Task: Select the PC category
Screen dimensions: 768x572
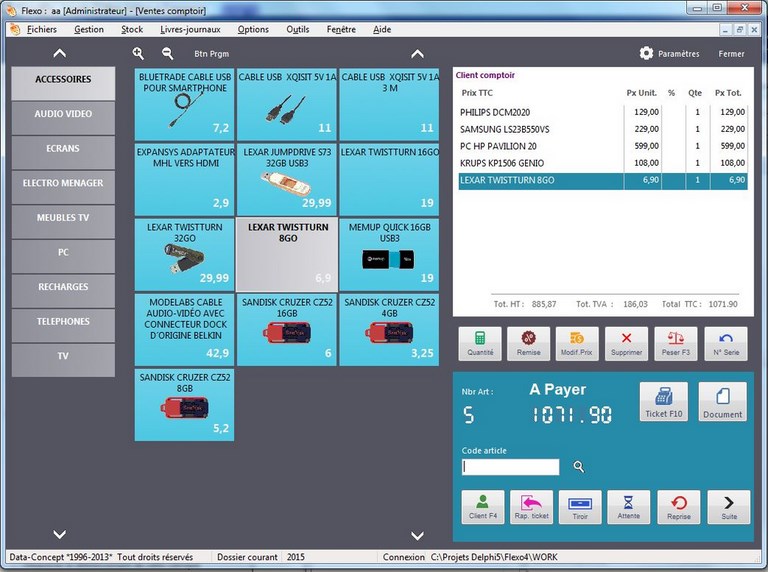Action: click(x=63, y=257)
